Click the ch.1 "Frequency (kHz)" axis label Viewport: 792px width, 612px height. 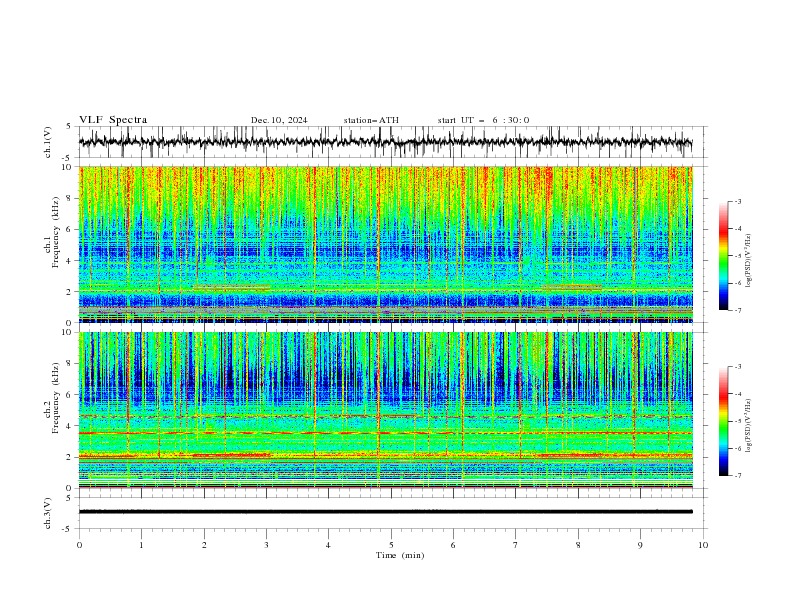pyautogui.click(x=55, y=232)
